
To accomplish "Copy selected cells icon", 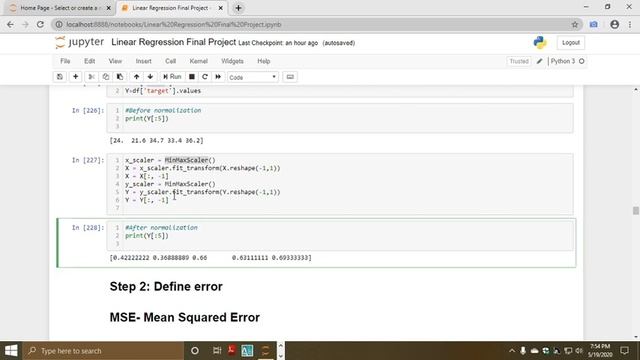I will (x=106, y=77).
